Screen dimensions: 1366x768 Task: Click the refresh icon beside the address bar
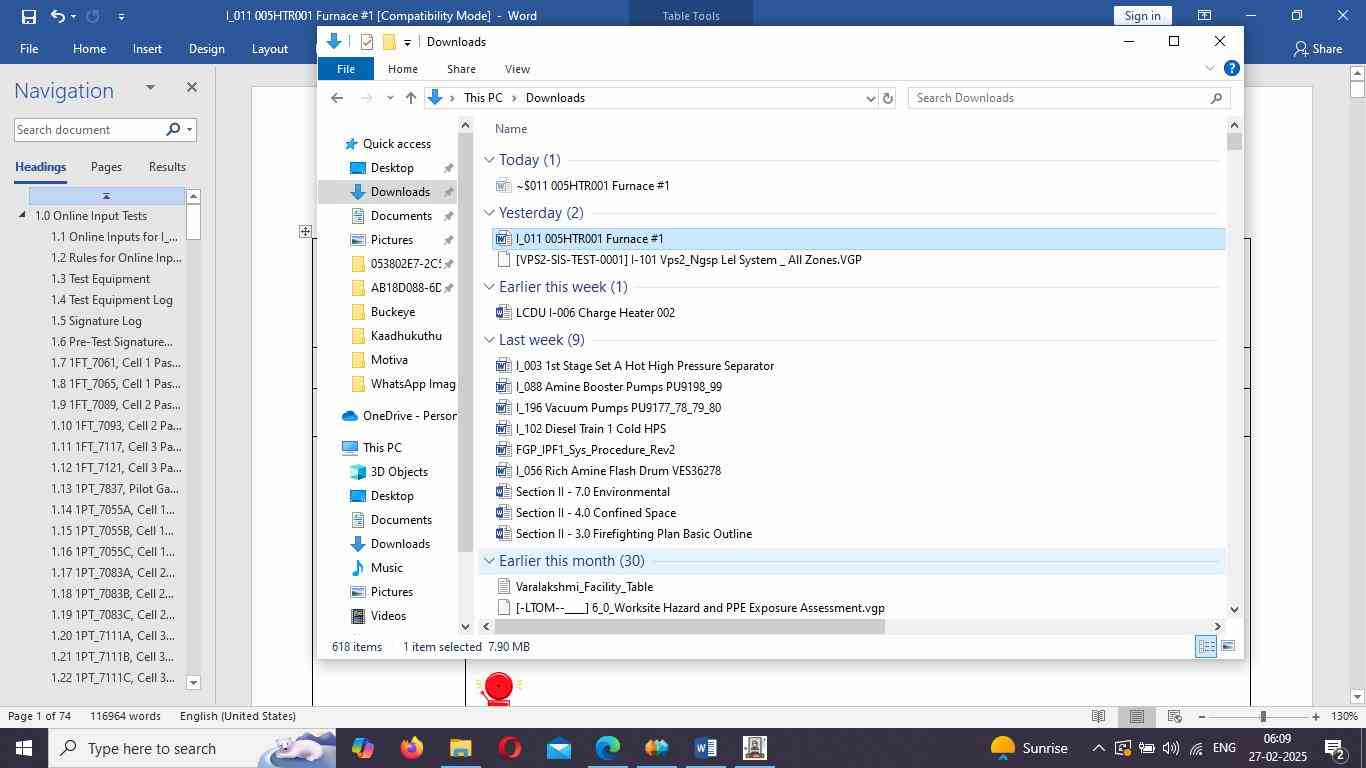pos(887,98)
